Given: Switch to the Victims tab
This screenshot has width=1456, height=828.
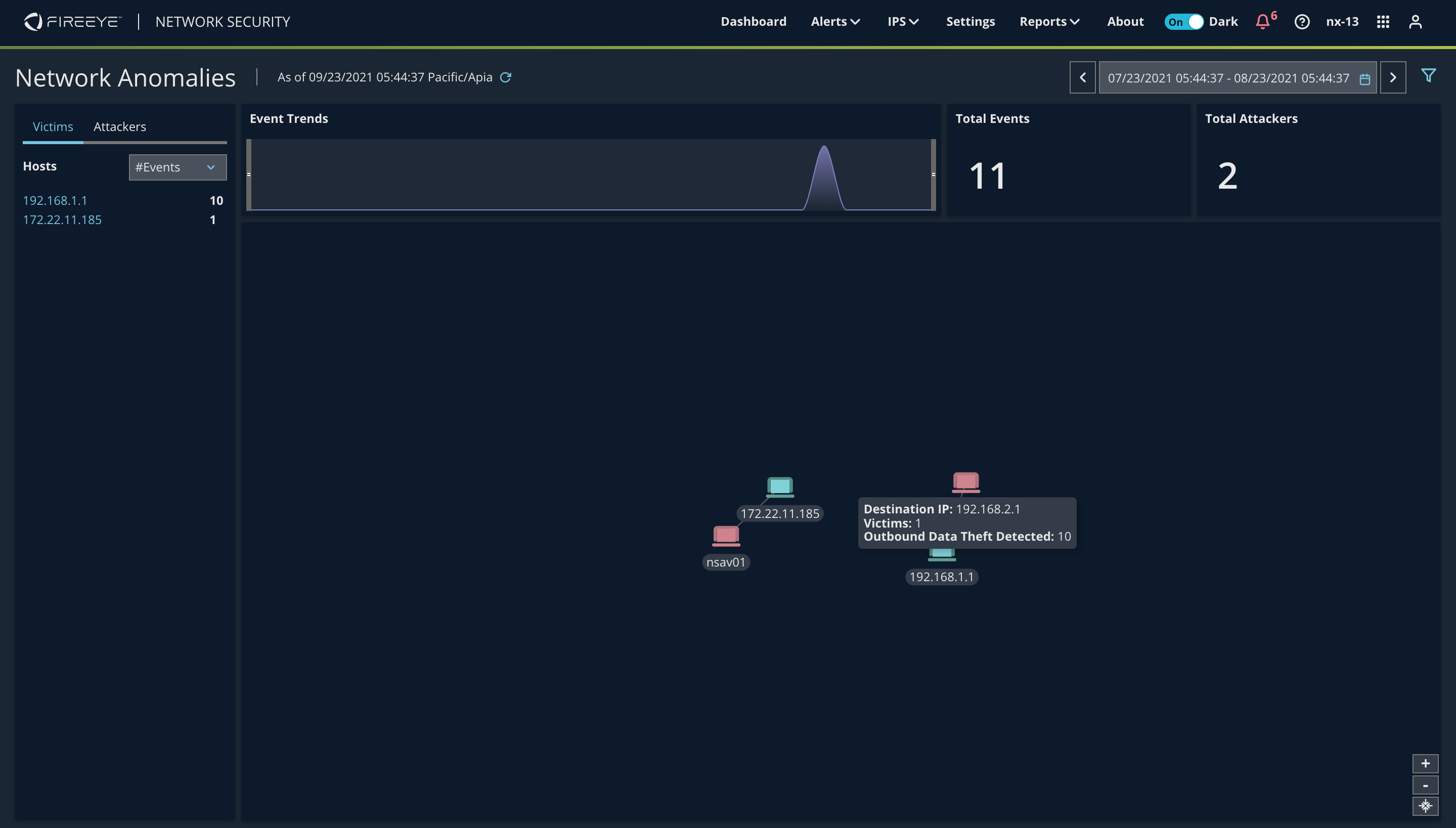Looking at the screenshot, I should tap(53, 127).
